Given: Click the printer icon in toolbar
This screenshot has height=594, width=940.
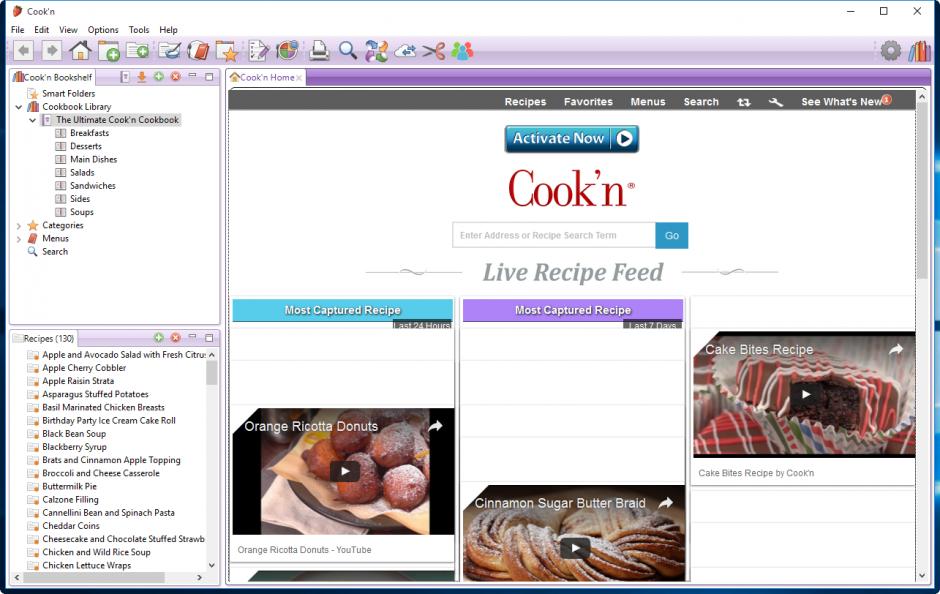Looking at the screenshot, I should tap(319, 51).
